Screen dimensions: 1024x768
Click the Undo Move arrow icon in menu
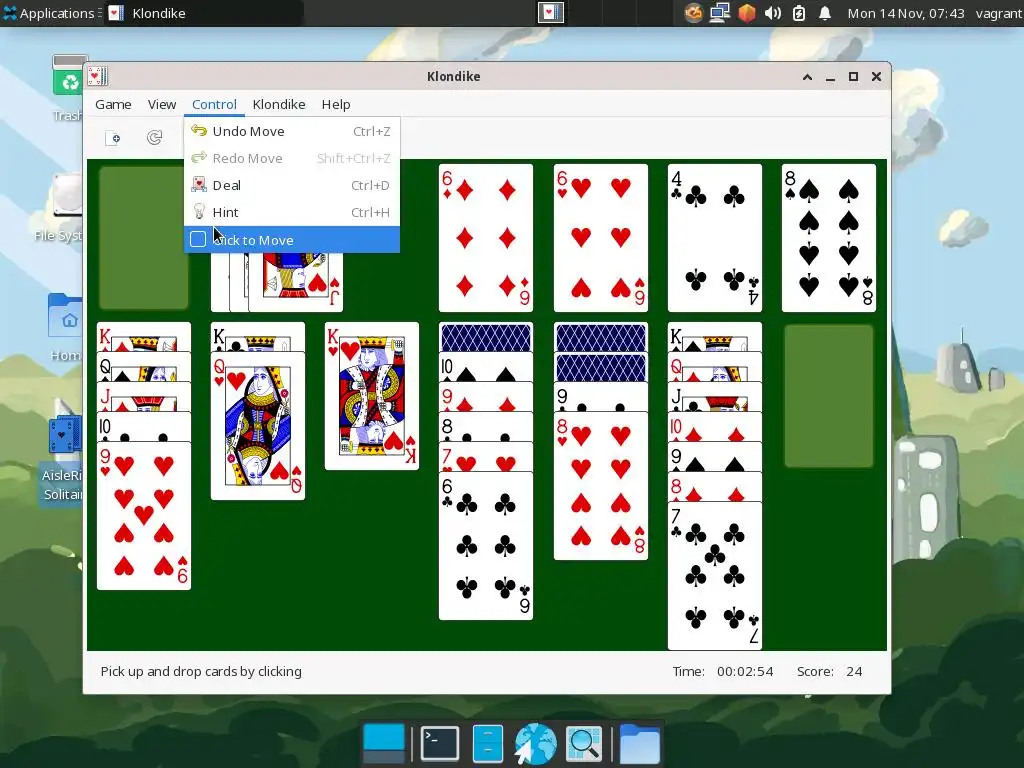tap(199, 131)
